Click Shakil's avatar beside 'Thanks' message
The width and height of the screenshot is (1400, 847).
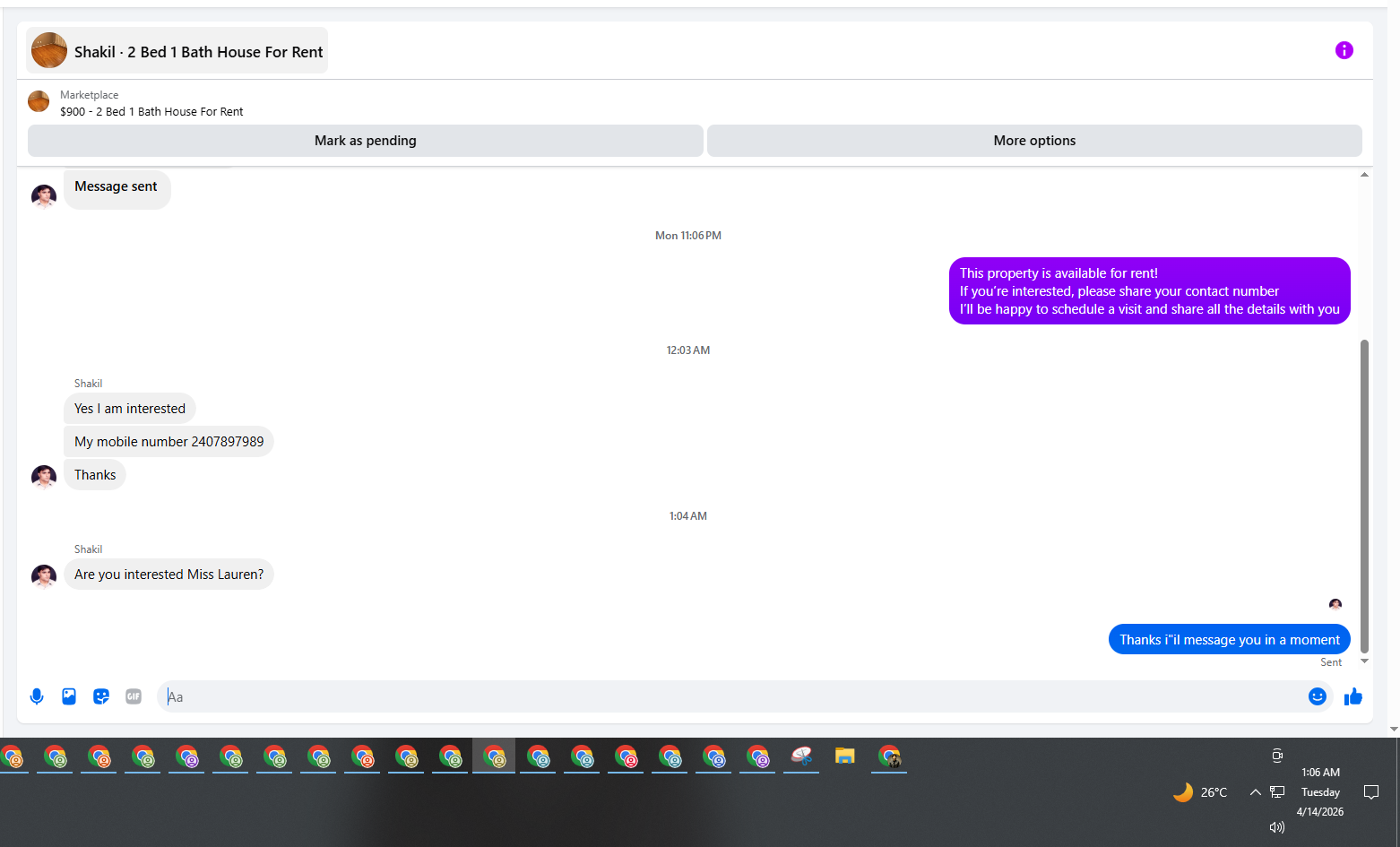point(44,477)
